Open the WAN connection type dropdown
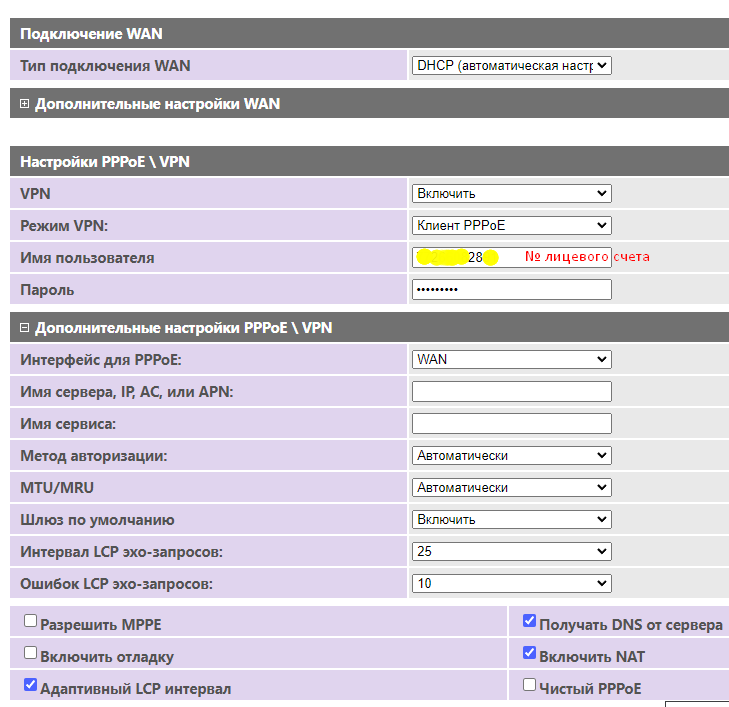Screen dimensions: 729x707 click(511, 66)
